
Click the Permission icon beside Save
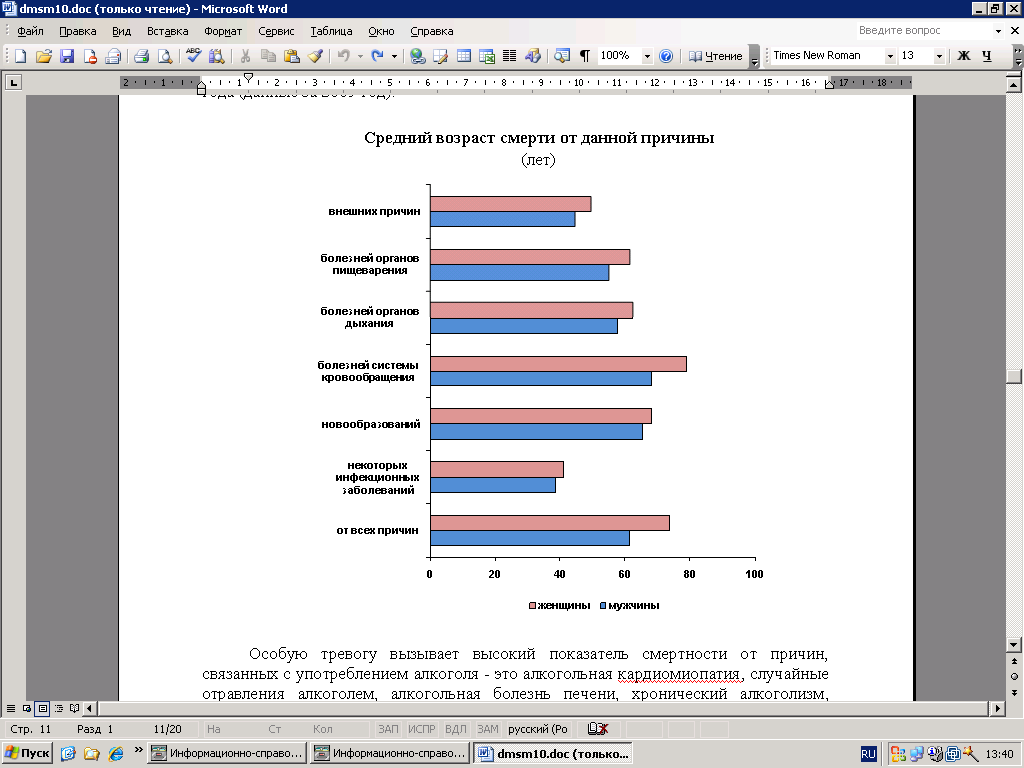coord(90,56)
